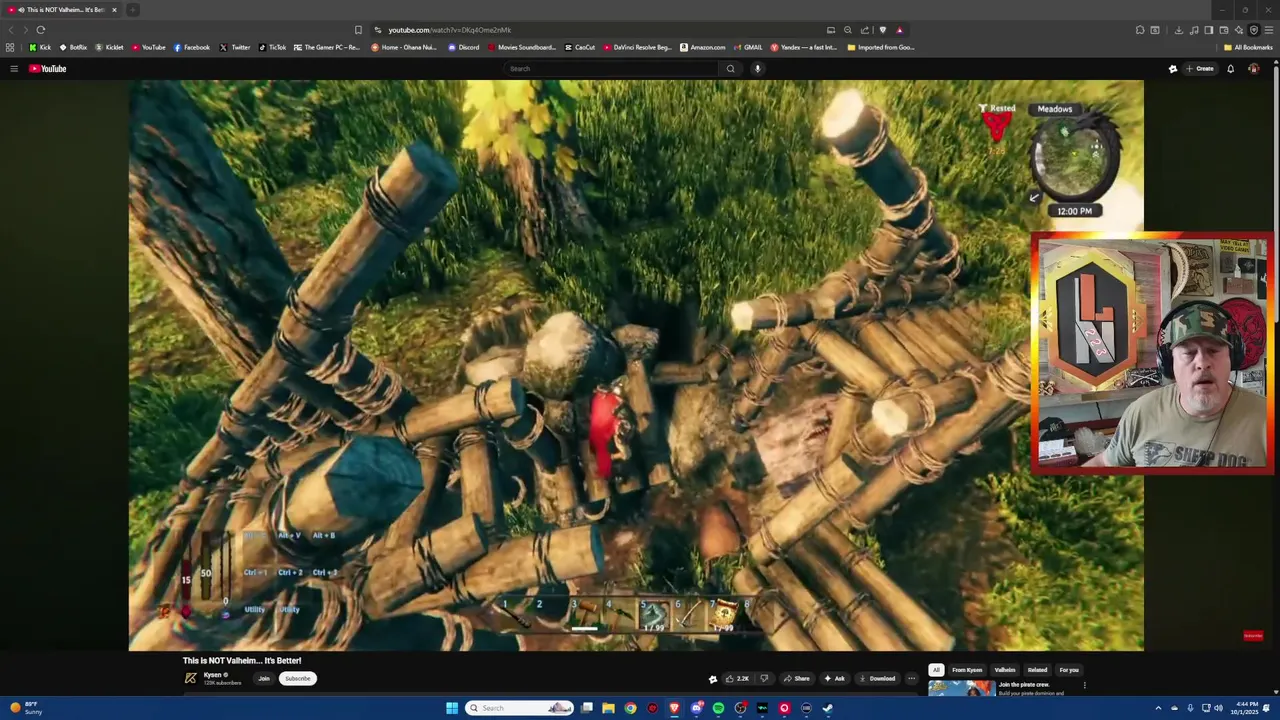Open the apps grid in bookmarks bar
1280x720 pixels.
(10, 47)
